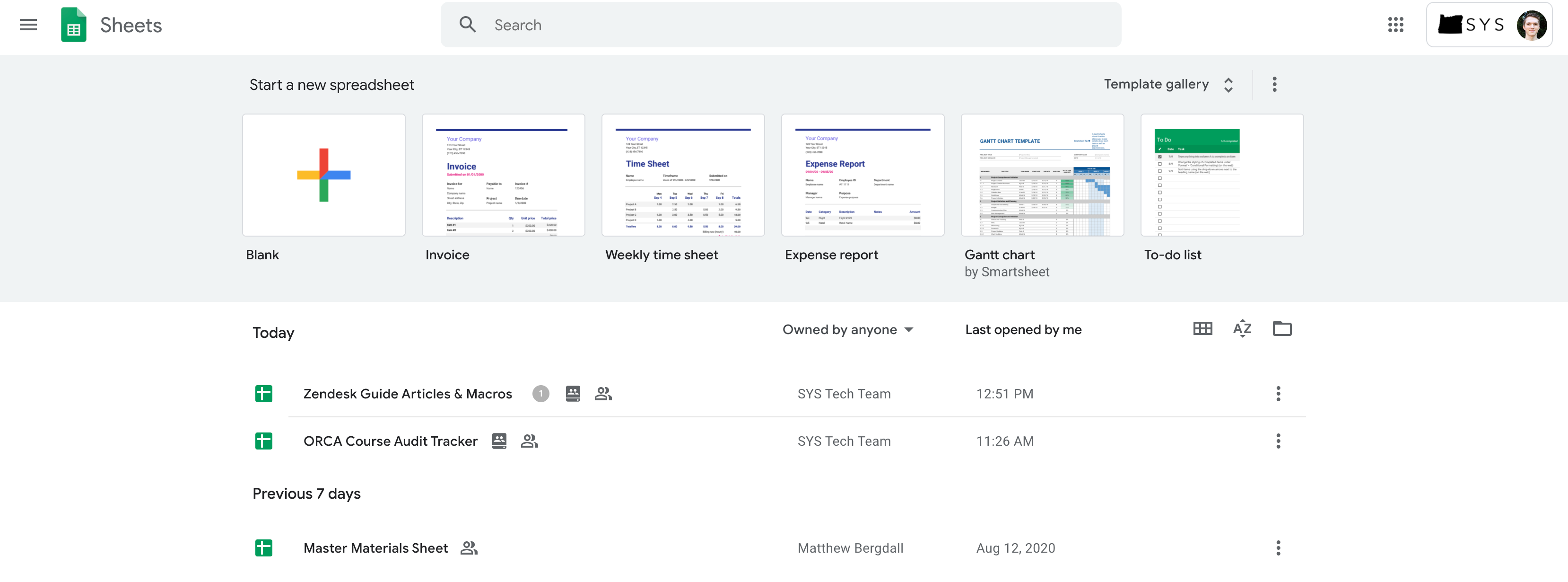Image resolution: width=1568 pixels, height=582 pixels.
Task: Open Zendesk Guide Articles & Macros spreadsheet
Action: pyautogui.click(x=407, y=394)
